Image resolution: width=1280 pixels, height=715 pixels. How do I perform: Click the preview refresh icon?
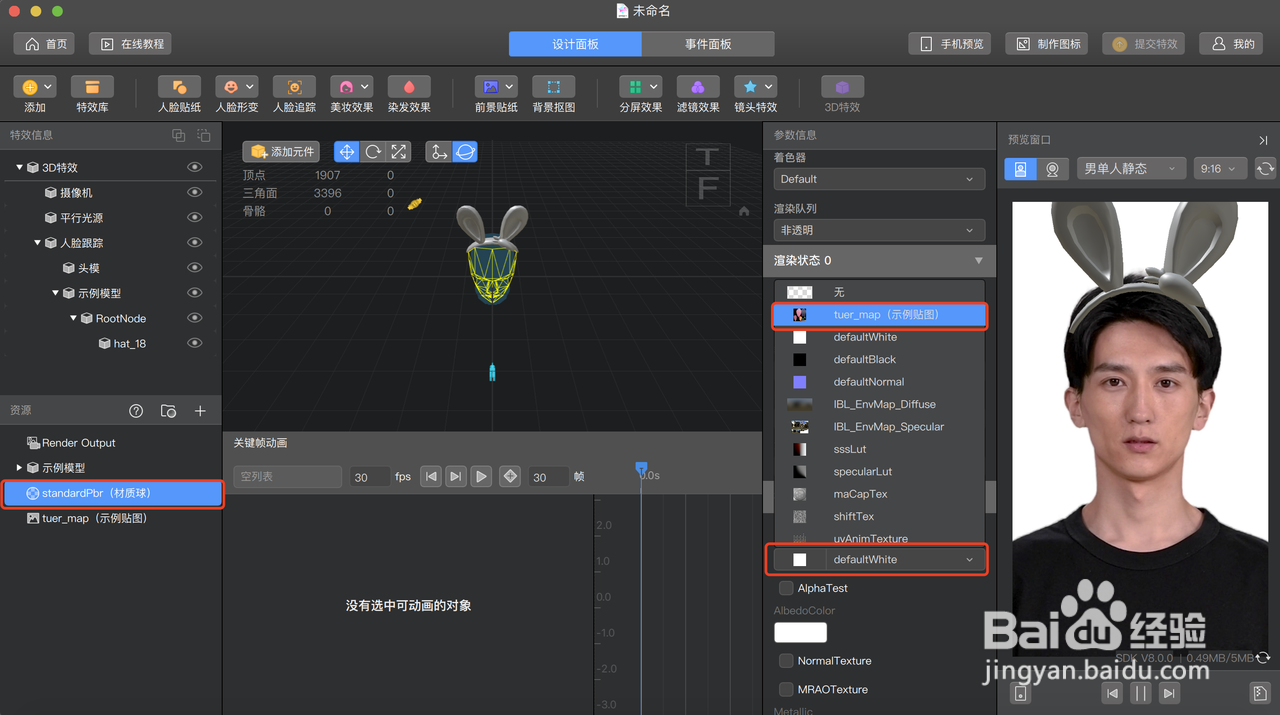pyautogui.click(x=1265, y=169)
